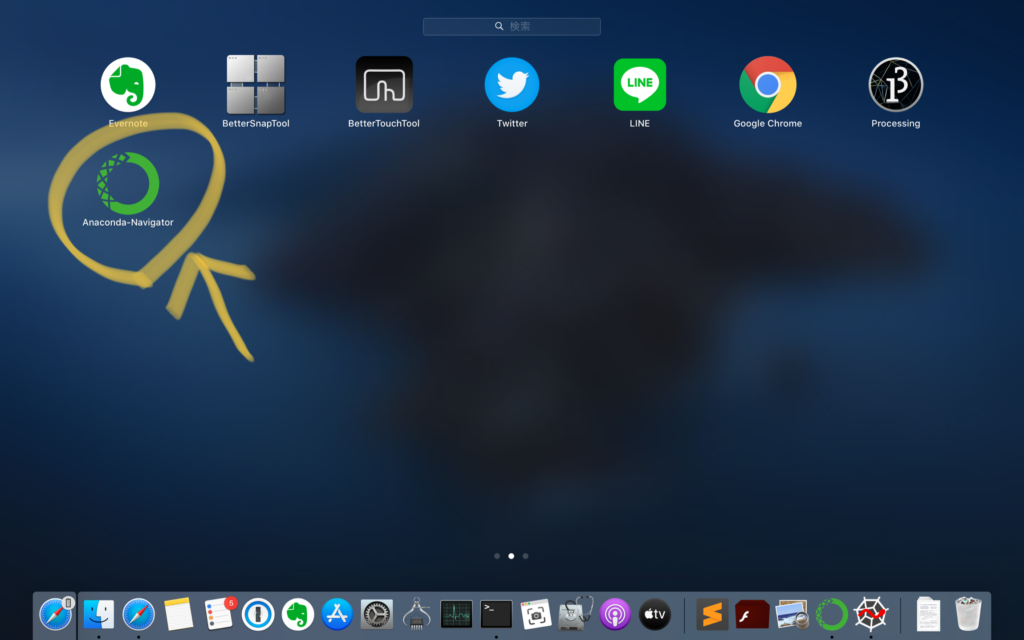Open Google Chrome
The image size is (1024, 640).
(768, 85)
